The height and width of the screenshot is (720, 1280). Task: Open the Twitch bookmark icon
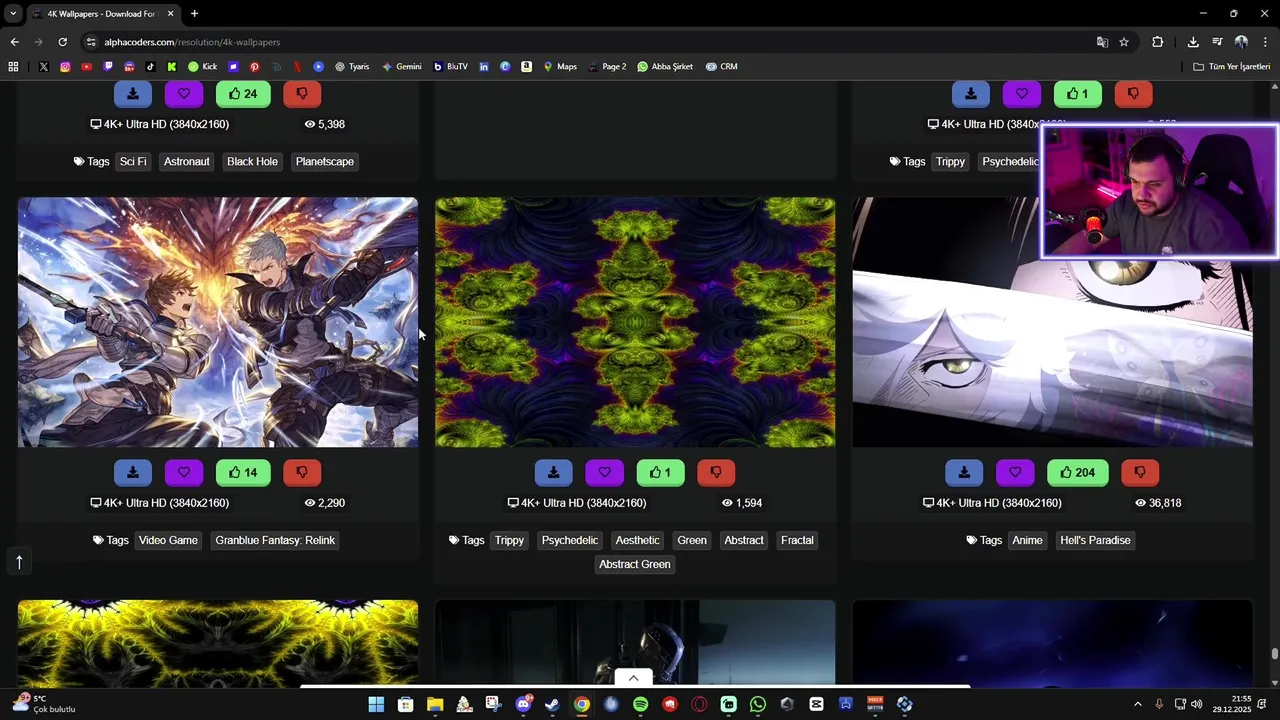(108, 67)
